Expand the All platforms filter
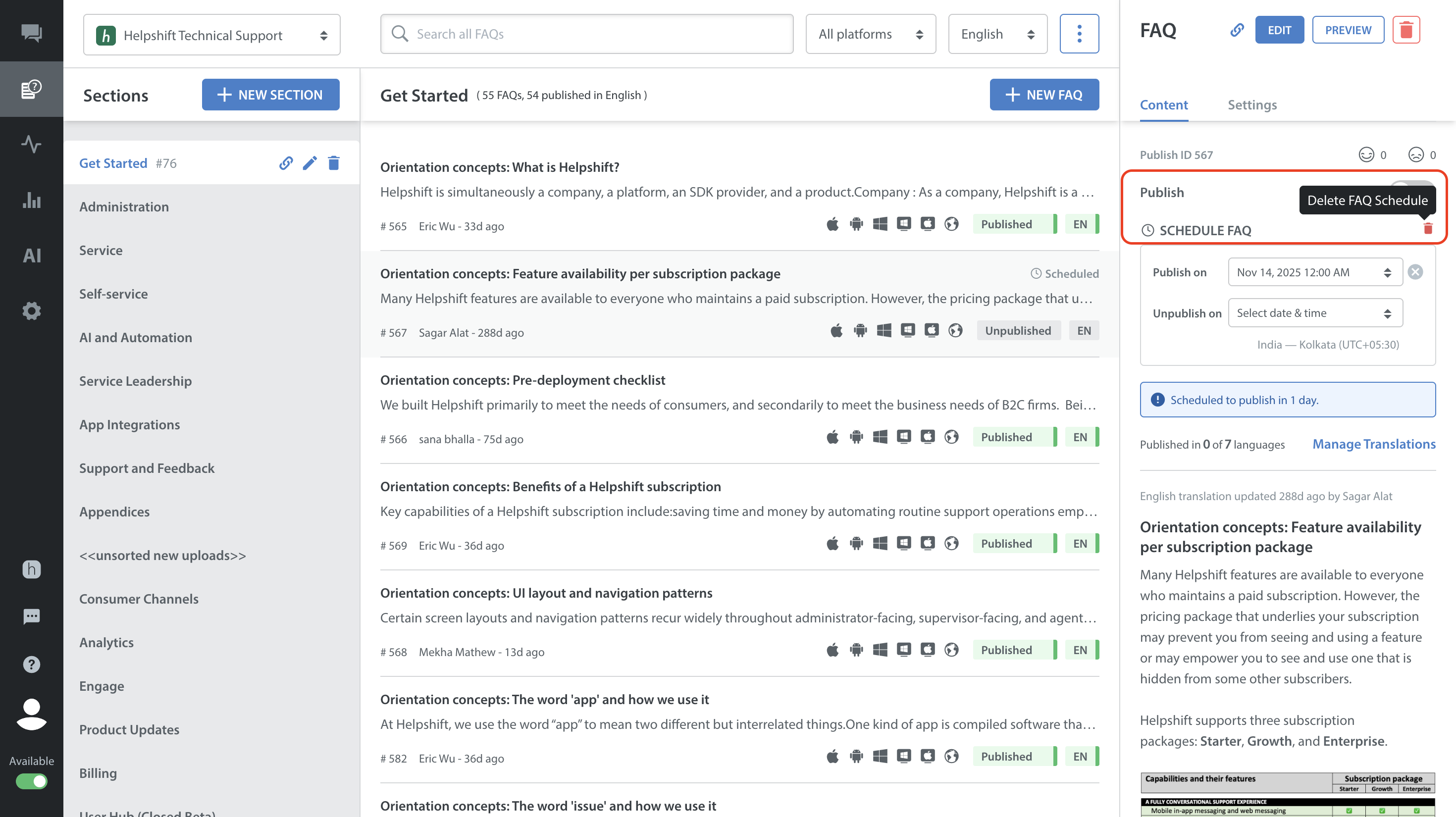Viewport: 1456px width, 817px height. point(870,35)
